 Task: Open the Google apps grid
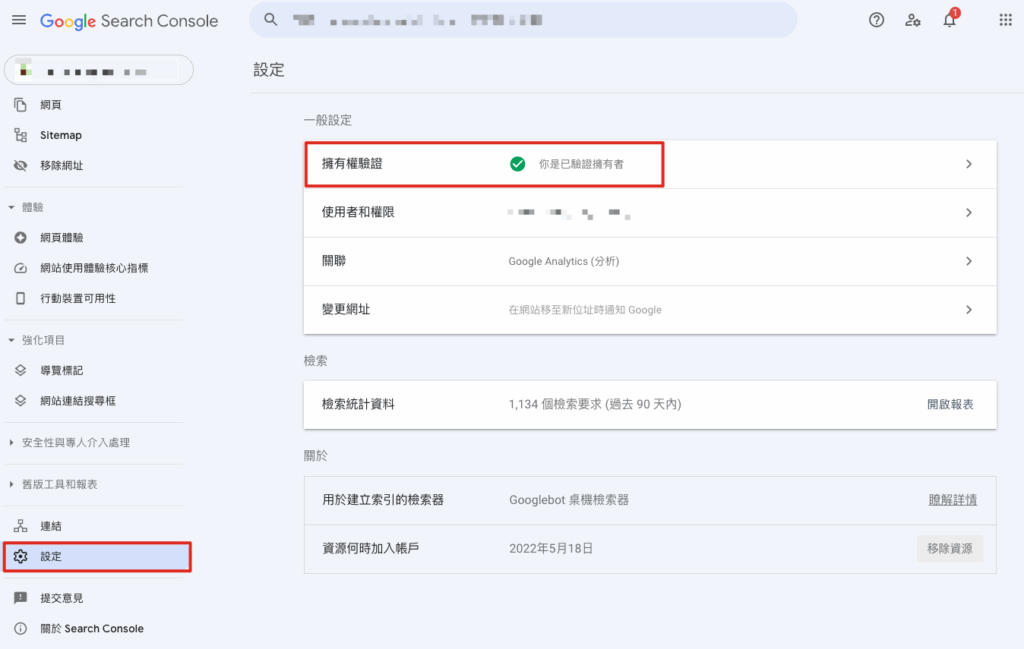click(1005, 20)
